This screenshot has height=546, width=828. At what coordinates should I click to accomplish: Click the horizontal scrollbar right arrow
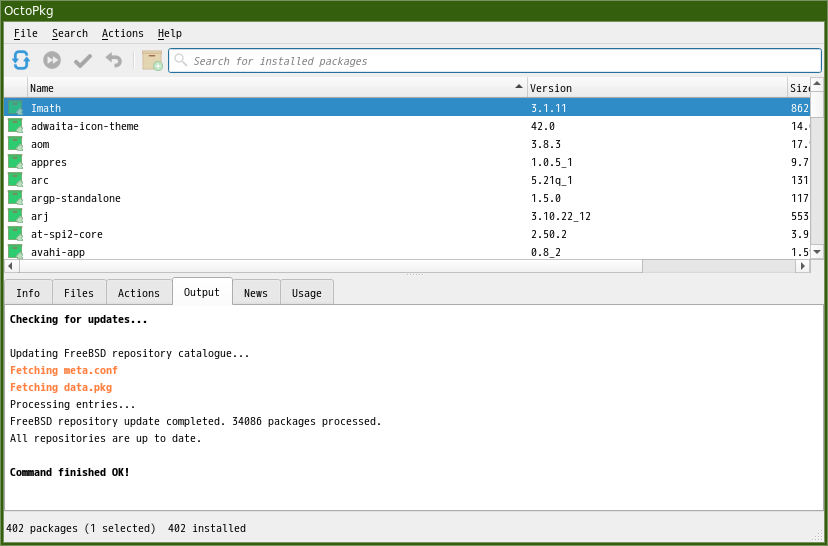(x=803, y=266)
